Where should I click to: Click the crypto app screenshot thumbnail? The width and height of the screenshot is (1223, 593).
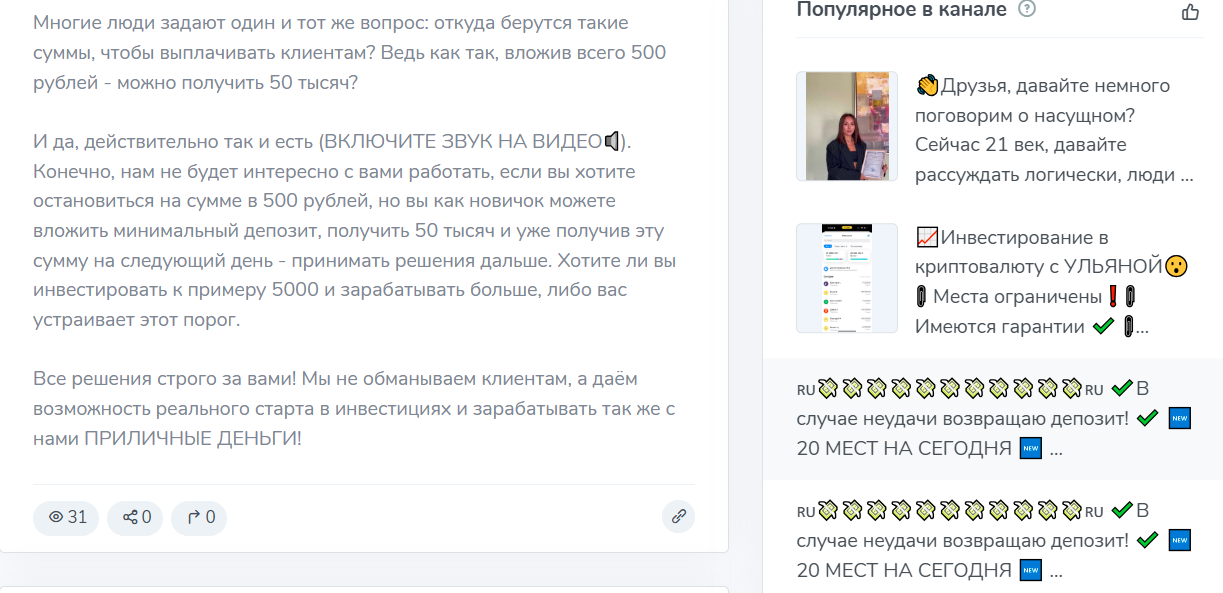[846, 277]
